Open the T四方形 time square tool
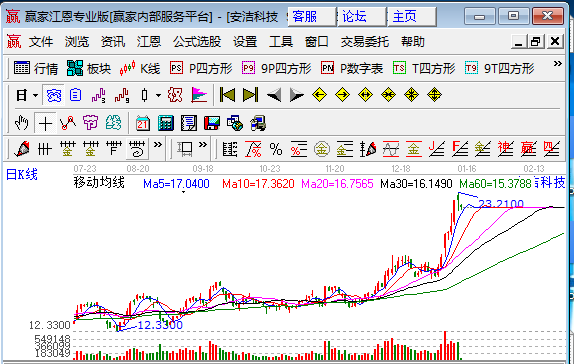Image resolution: width=574 pixels, height=364 pixels. (424, 68)
